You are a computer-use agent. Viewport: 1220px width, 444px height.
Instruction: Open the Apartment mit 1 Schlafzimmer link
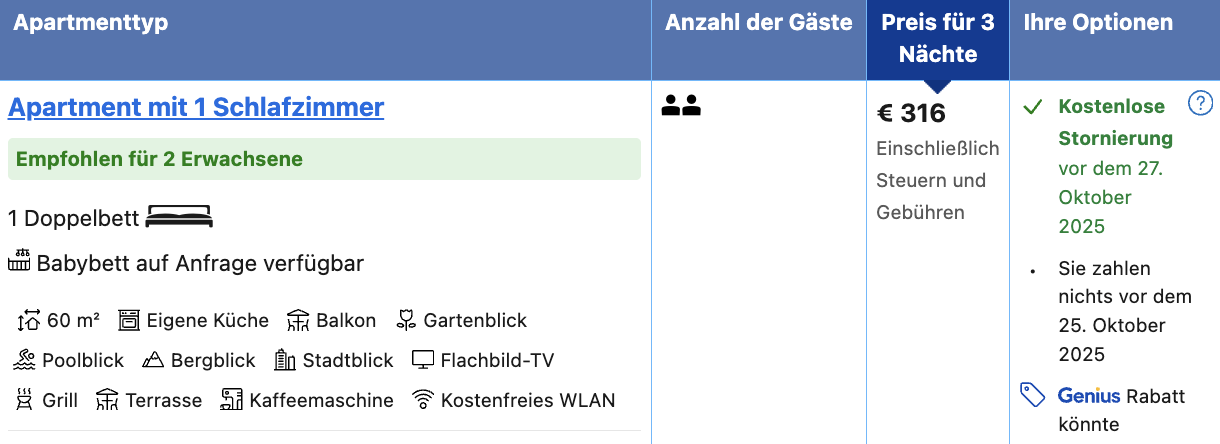pos(196,107)
